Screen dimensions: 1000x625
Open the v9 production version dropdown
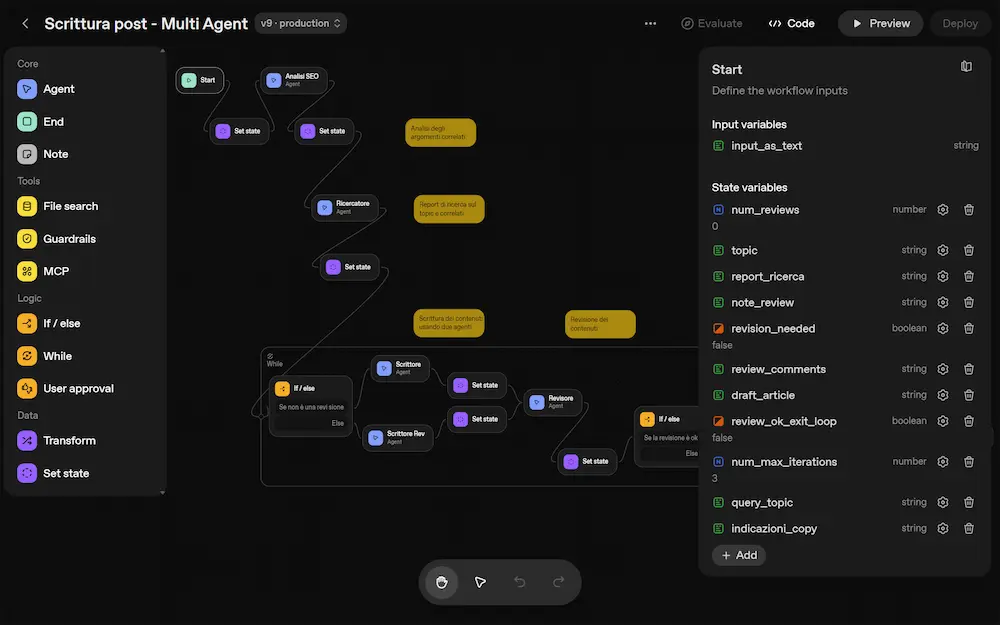[300, 23]
